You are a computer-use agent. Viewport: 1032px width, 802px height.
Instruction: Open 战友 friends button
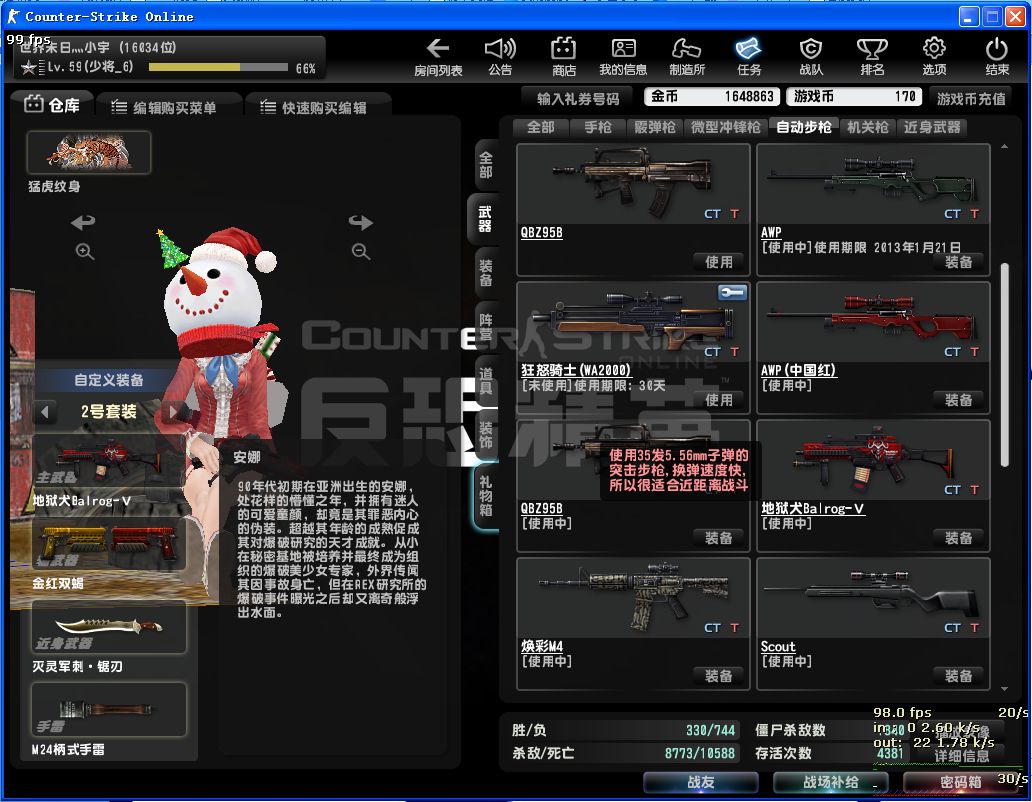click(700, 782)
